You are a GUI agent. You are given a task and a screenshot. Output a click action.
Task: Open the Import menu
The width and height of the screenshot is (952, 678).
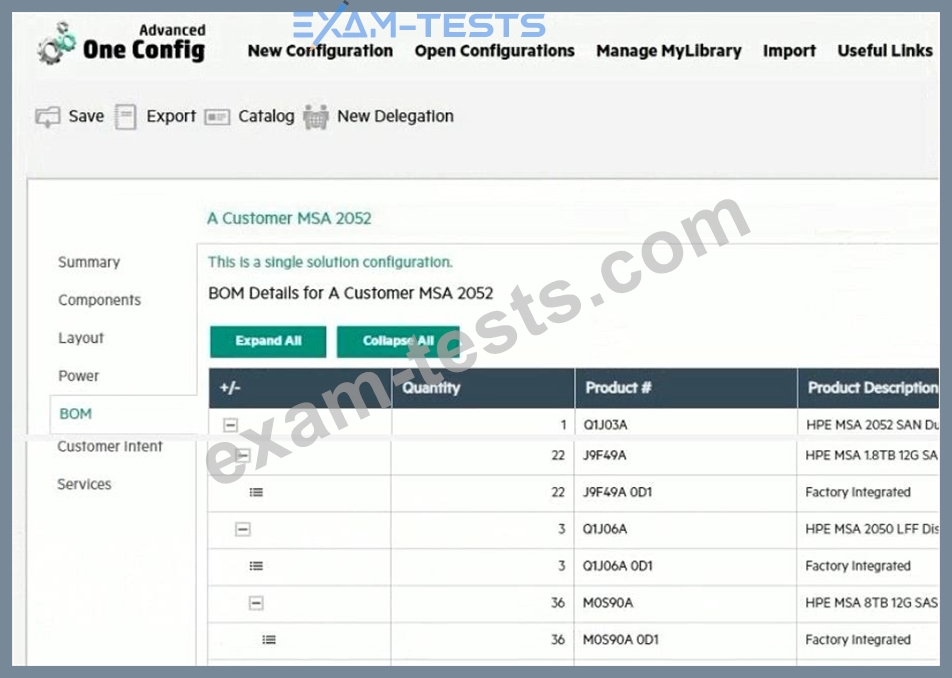(x=789, y=51)
